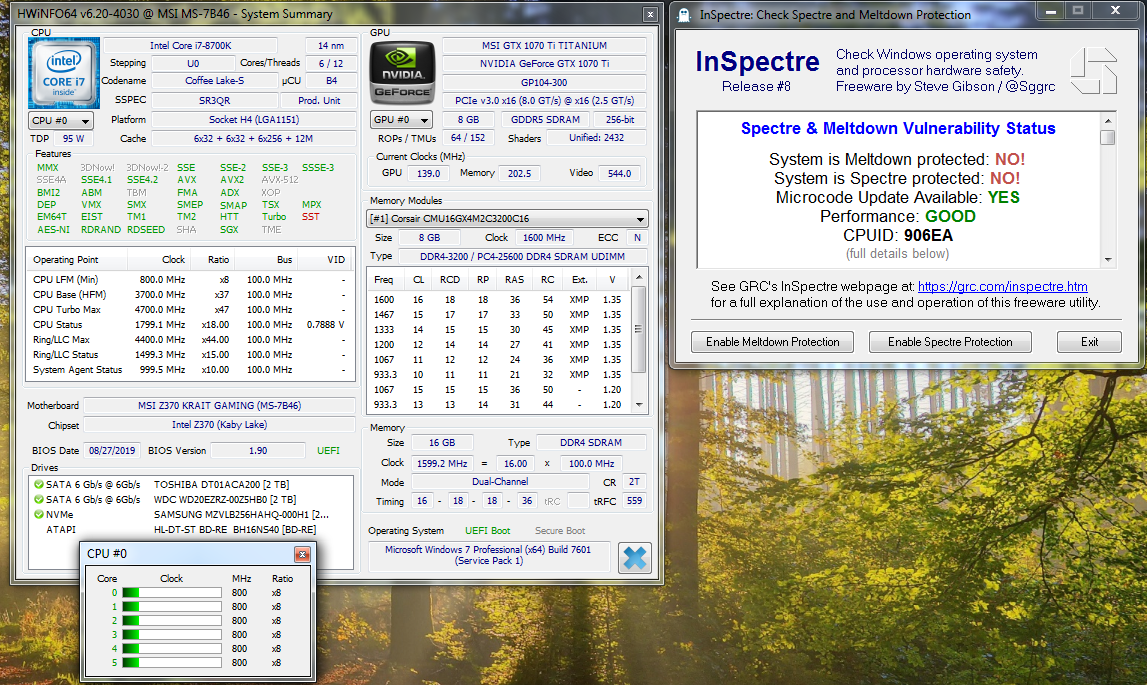This screenshot has height=685, width=1147.
Task: Click InSpectre status panel scroll-down arrow
Action: (1107, 260)
